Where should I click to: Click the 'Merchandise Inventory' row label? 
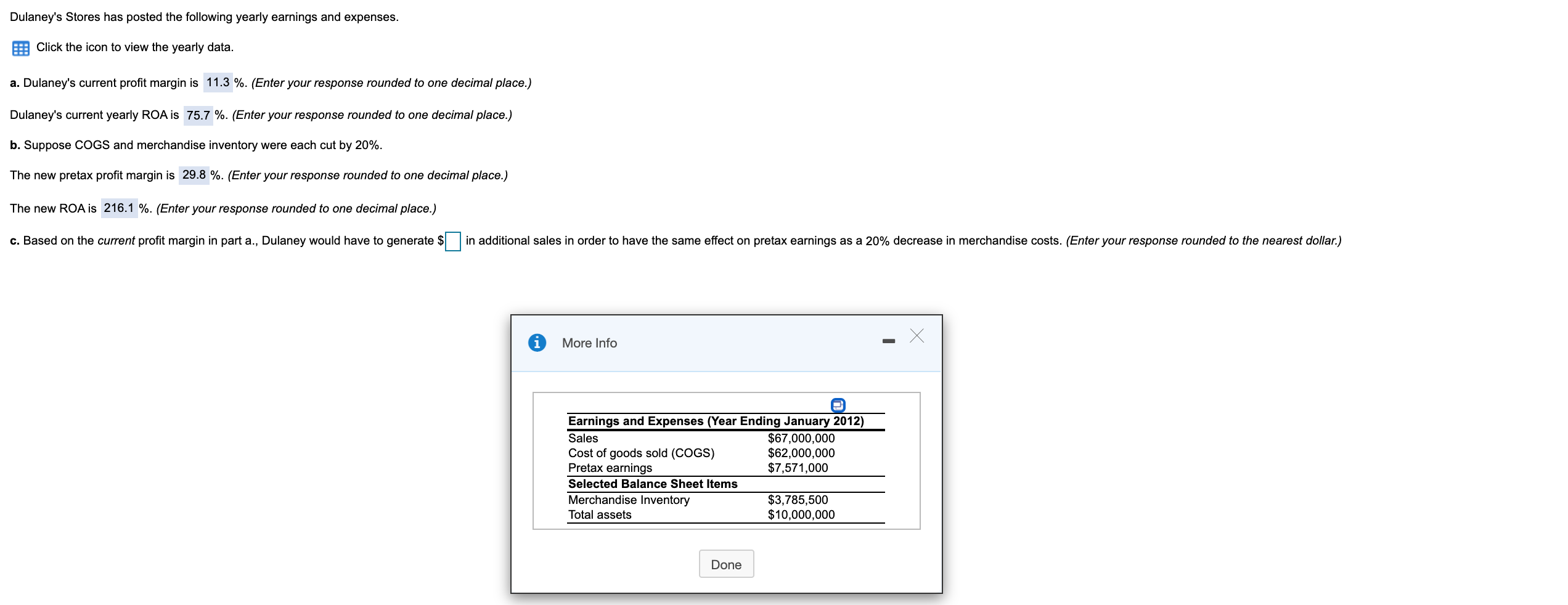point(629,500)
